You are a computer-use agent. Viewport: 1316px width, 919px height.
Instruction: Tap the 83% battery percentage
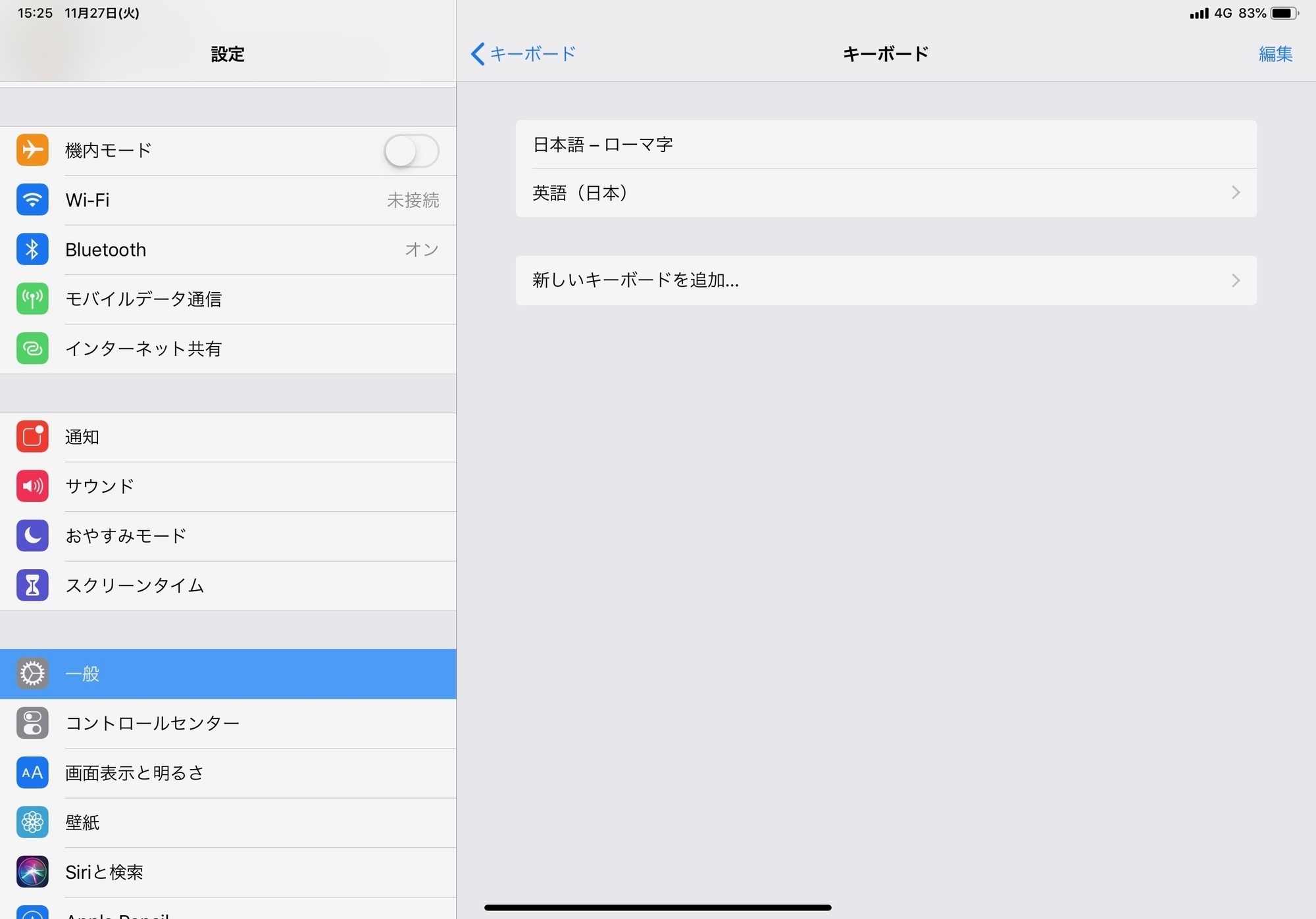point(1252,13)
